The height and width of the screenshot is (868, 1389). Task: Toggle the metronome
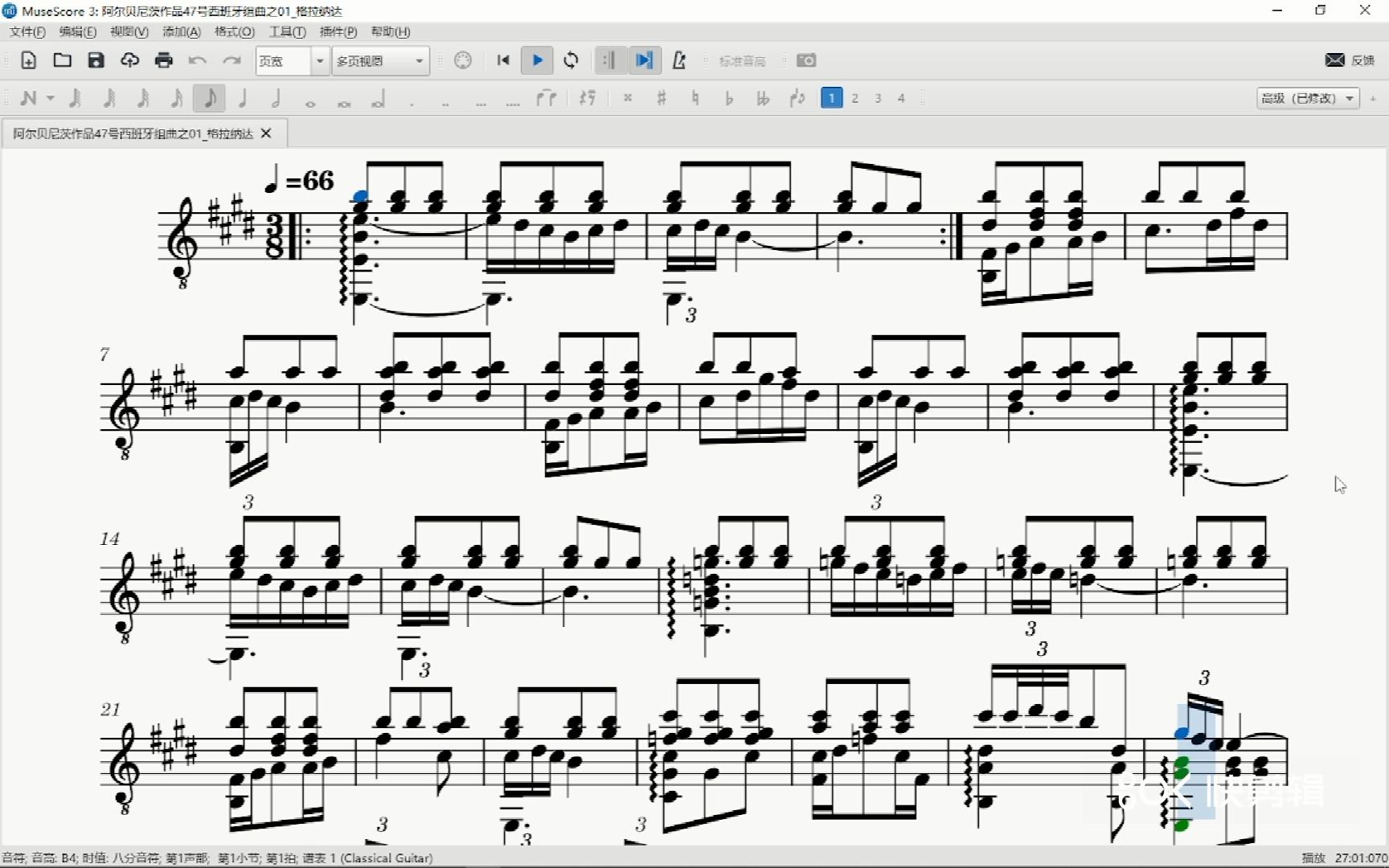(x=679, y=60)
